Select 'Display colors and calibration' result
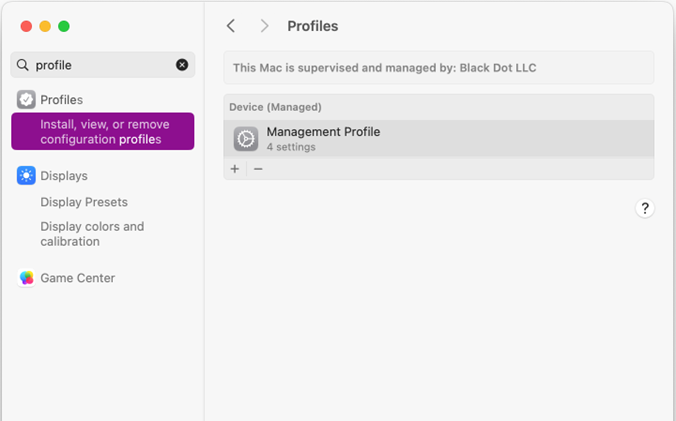This screenshot has width=676, height=421. (92, 234)
